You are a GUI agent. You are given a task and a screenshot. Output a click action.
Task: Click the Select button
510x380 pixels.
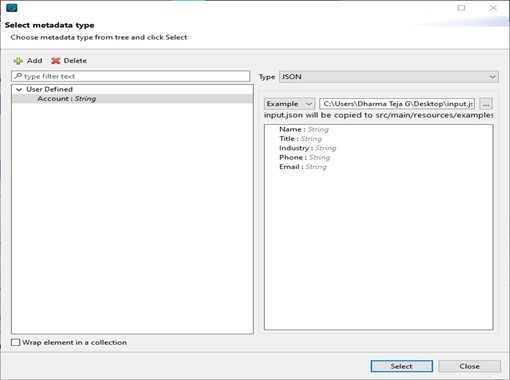[402, 366]
